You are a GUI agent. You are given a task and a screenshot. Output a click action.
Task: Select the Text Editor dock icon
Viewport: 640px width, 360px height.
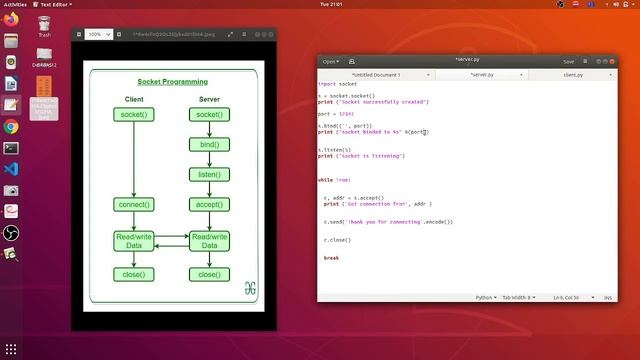(11, 105)
